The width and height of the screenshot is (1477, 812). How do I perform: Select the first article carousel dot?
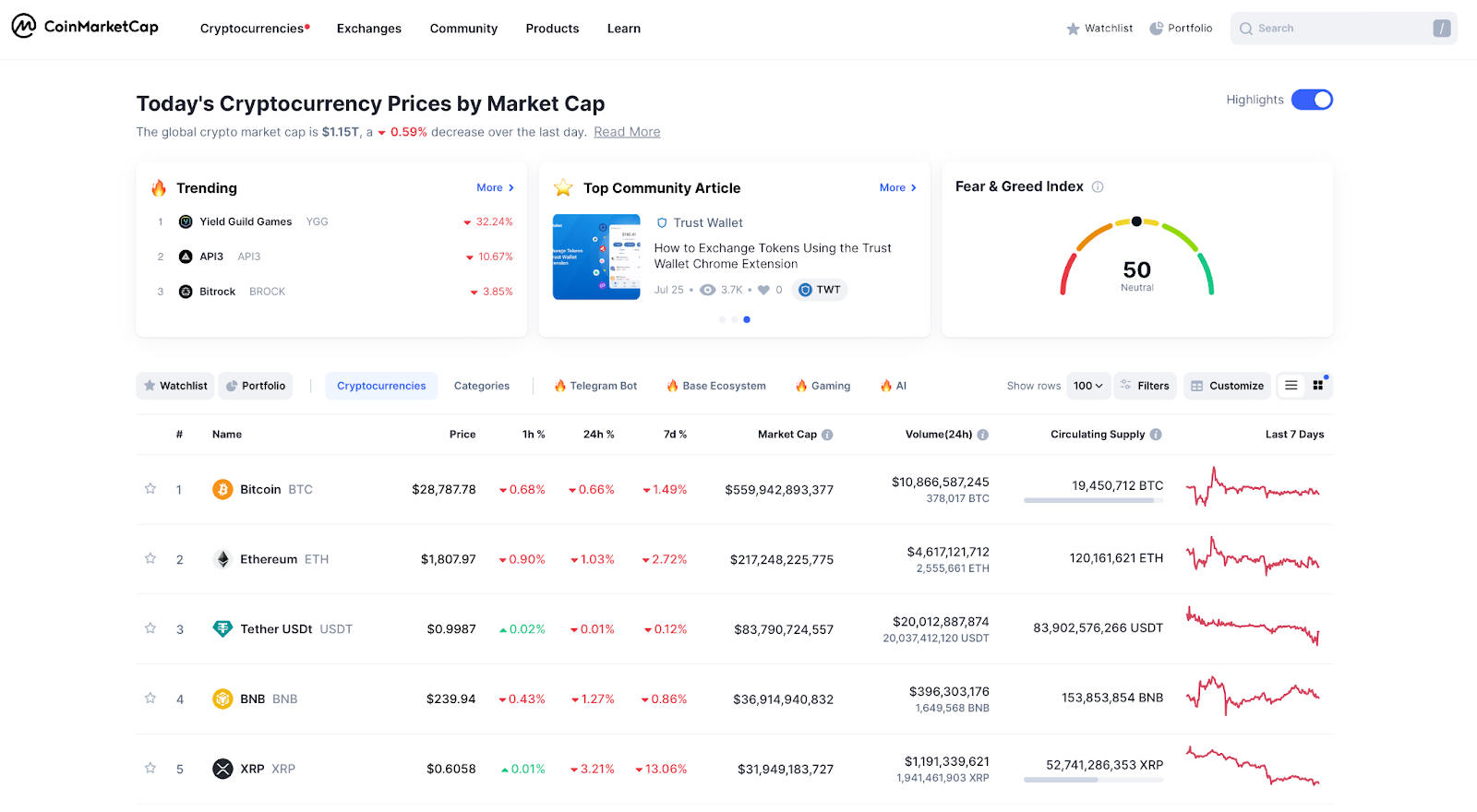[x=722, y=319]
